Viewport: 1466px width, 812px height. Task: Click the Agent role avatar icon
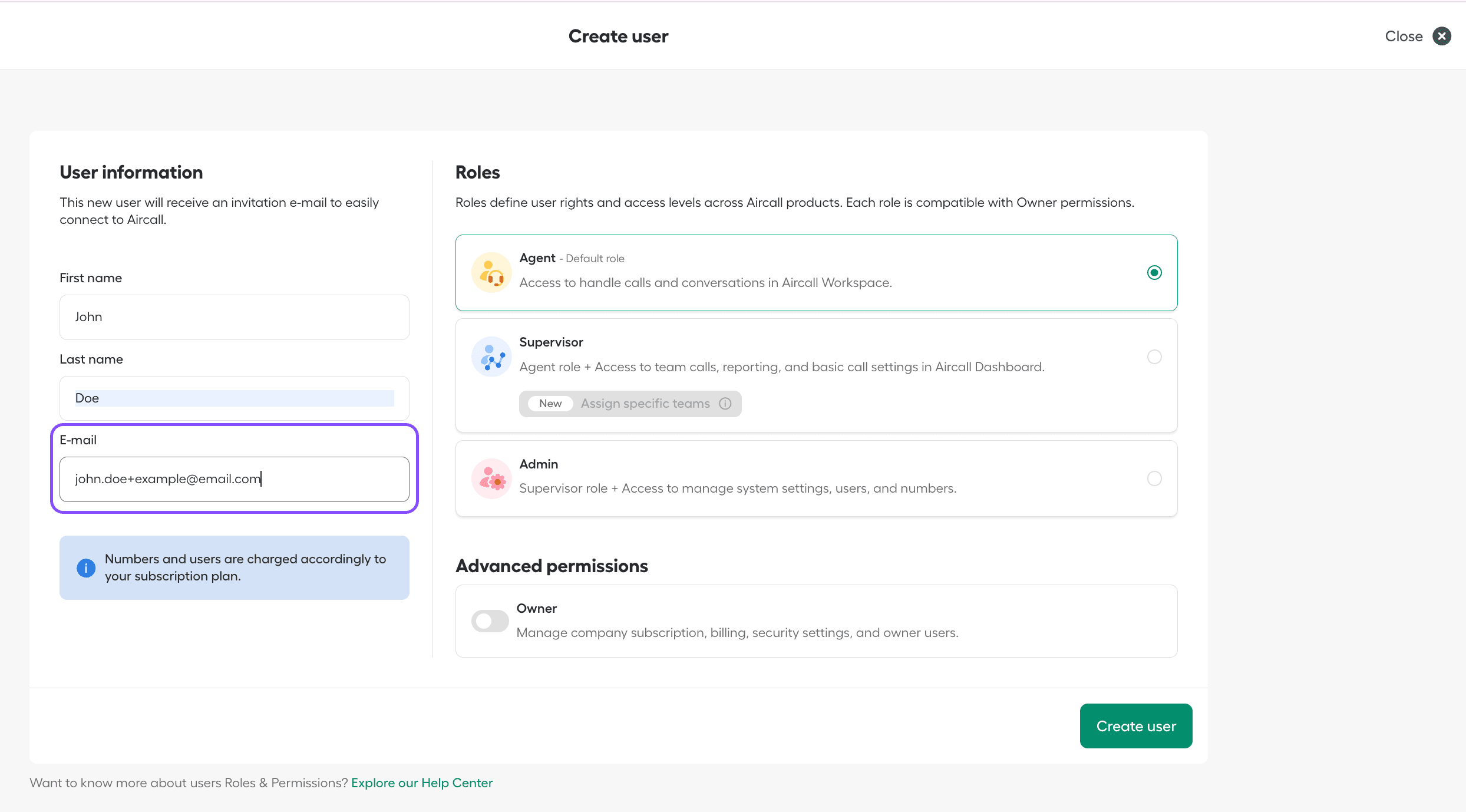(x=491, y=272)
